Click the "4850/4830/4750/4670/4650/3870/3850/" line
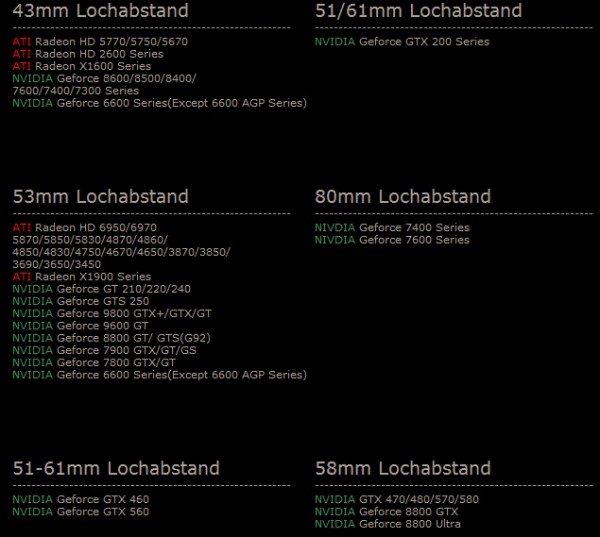This screenshot has width=600, height=537. coord(121,252)
